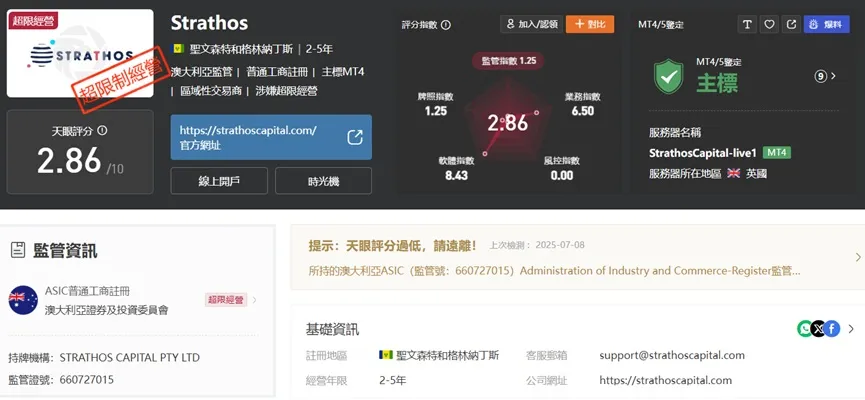Click the blue 爆料 button
Image resolution: width=865 pixels, height=400 pixels.
(x=826, y=24)
